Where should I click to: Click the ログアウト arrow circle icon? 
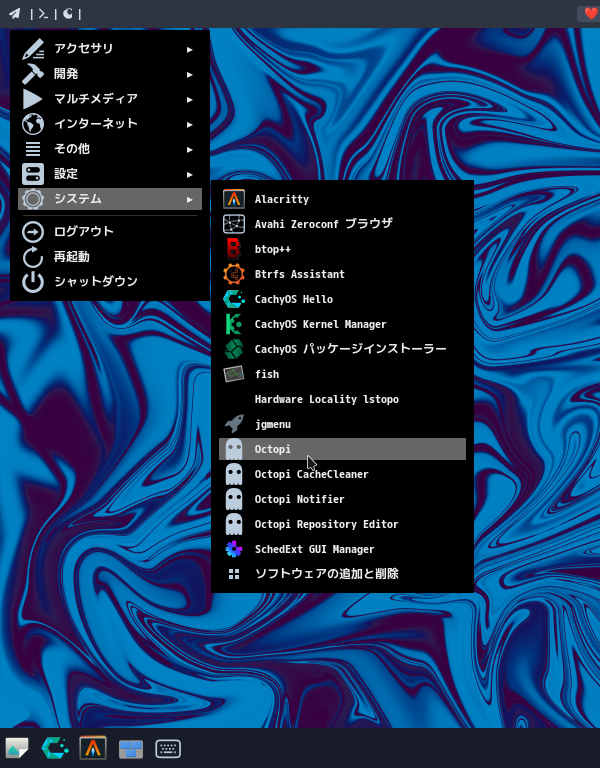pos(33,232)
